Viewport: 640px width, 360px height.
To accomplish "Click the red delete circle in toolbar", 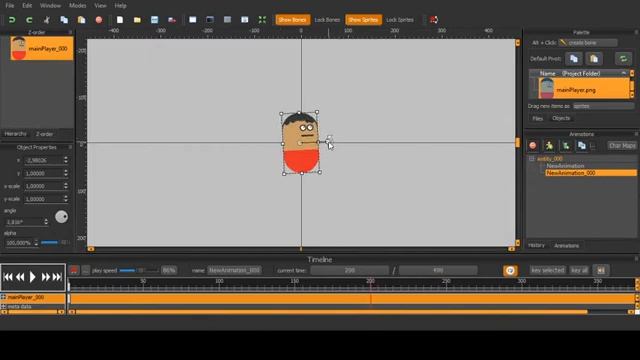I will tap(99, 20).
